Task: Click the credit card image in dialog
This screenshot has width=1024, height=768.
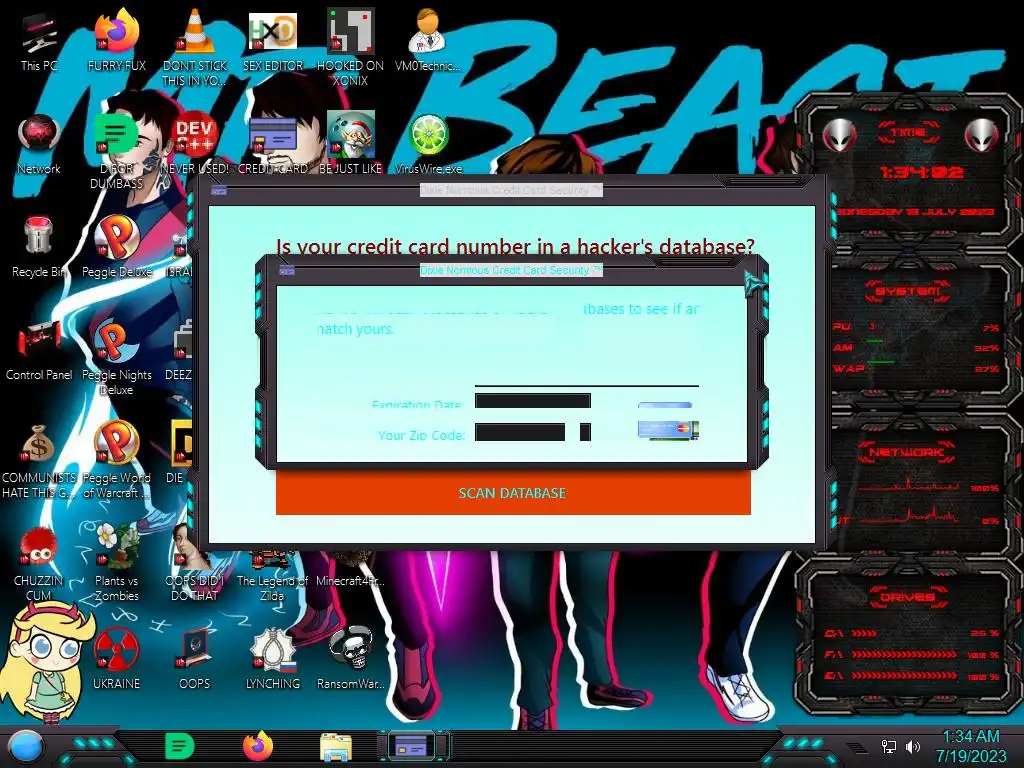Action: pos(668,430)
